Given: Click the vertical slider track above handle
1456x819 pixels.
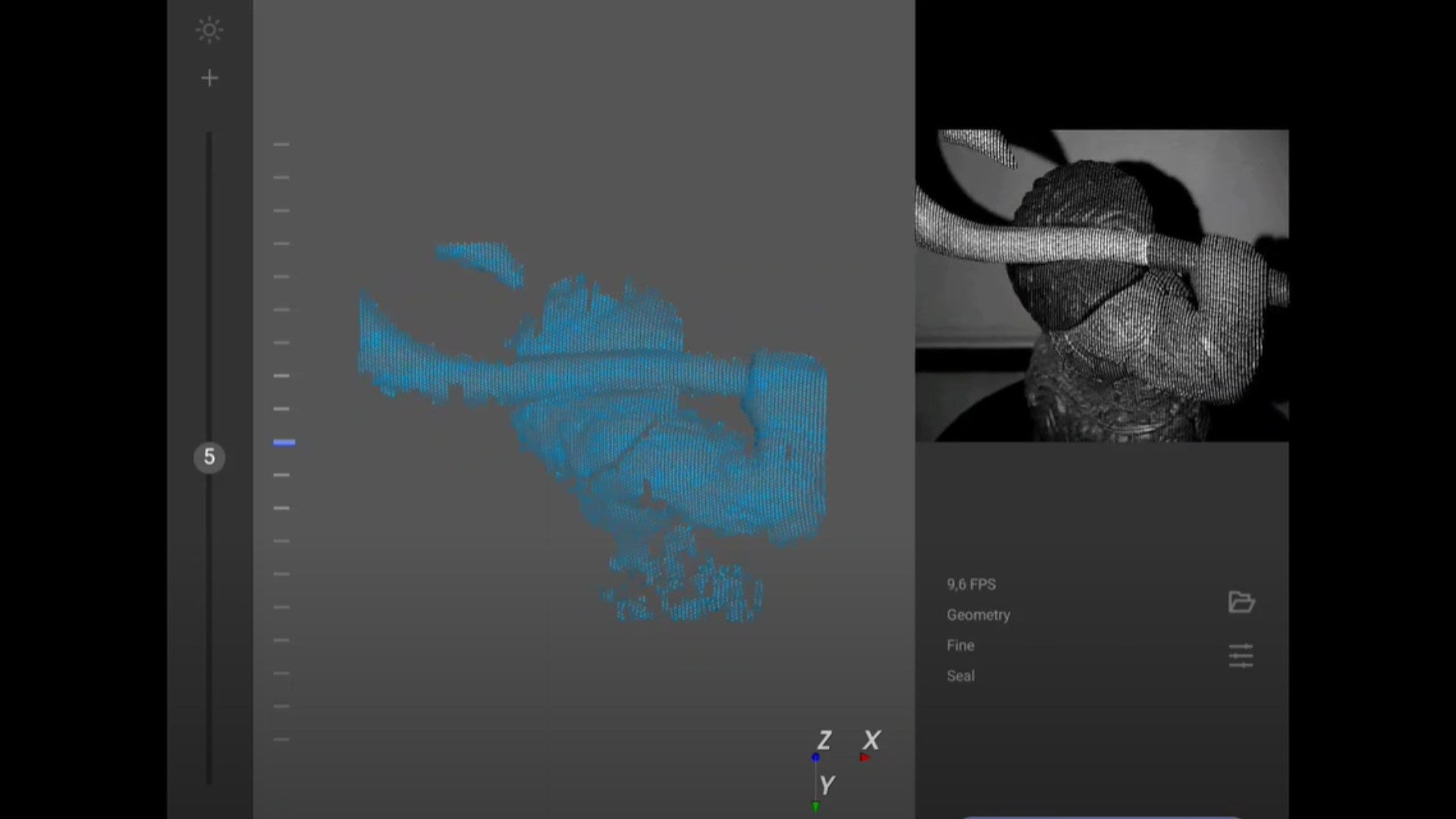Looking at the screenshot, I should [209, 288].
